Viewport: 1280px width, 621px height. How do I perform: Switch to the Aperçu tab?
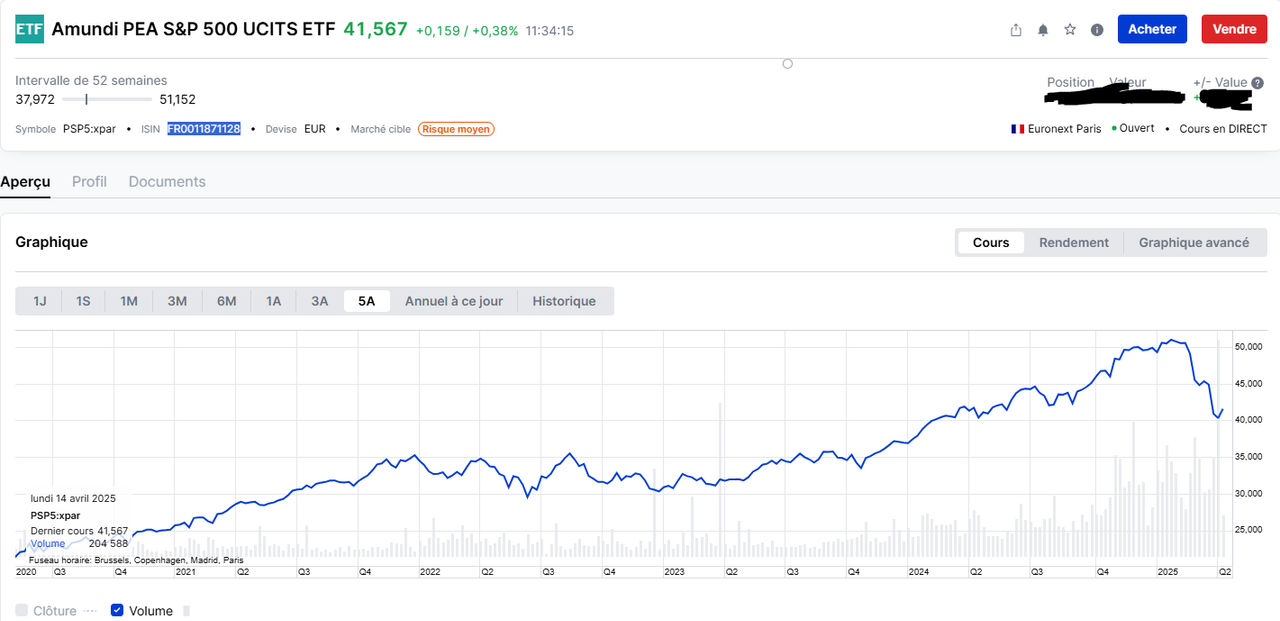tap(25, 182)
